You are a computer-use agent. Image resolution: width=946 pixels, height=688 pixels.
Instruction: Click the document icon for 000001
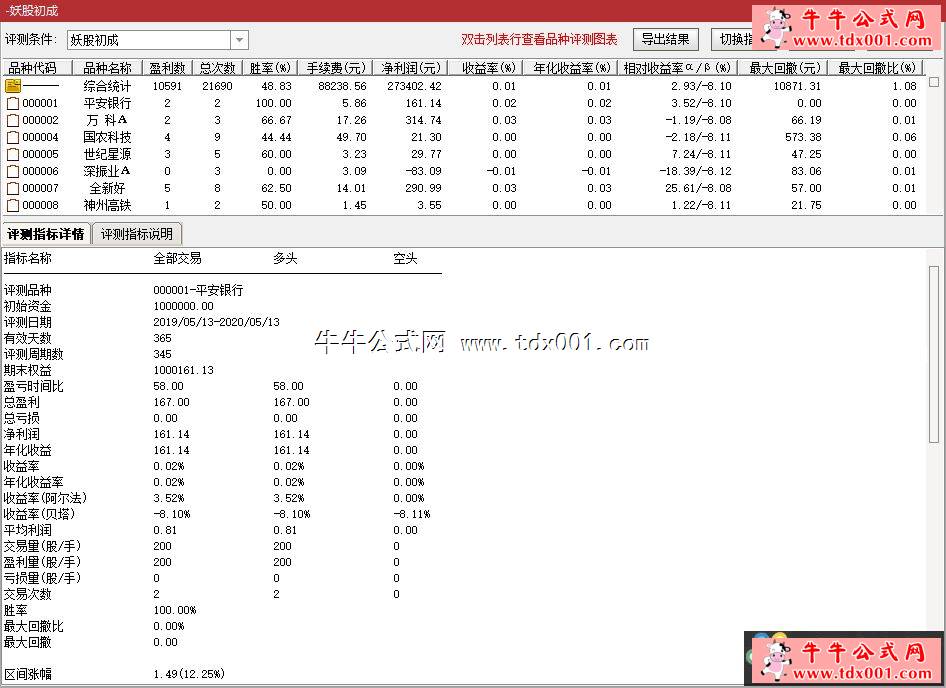click(x=13, y=103)
